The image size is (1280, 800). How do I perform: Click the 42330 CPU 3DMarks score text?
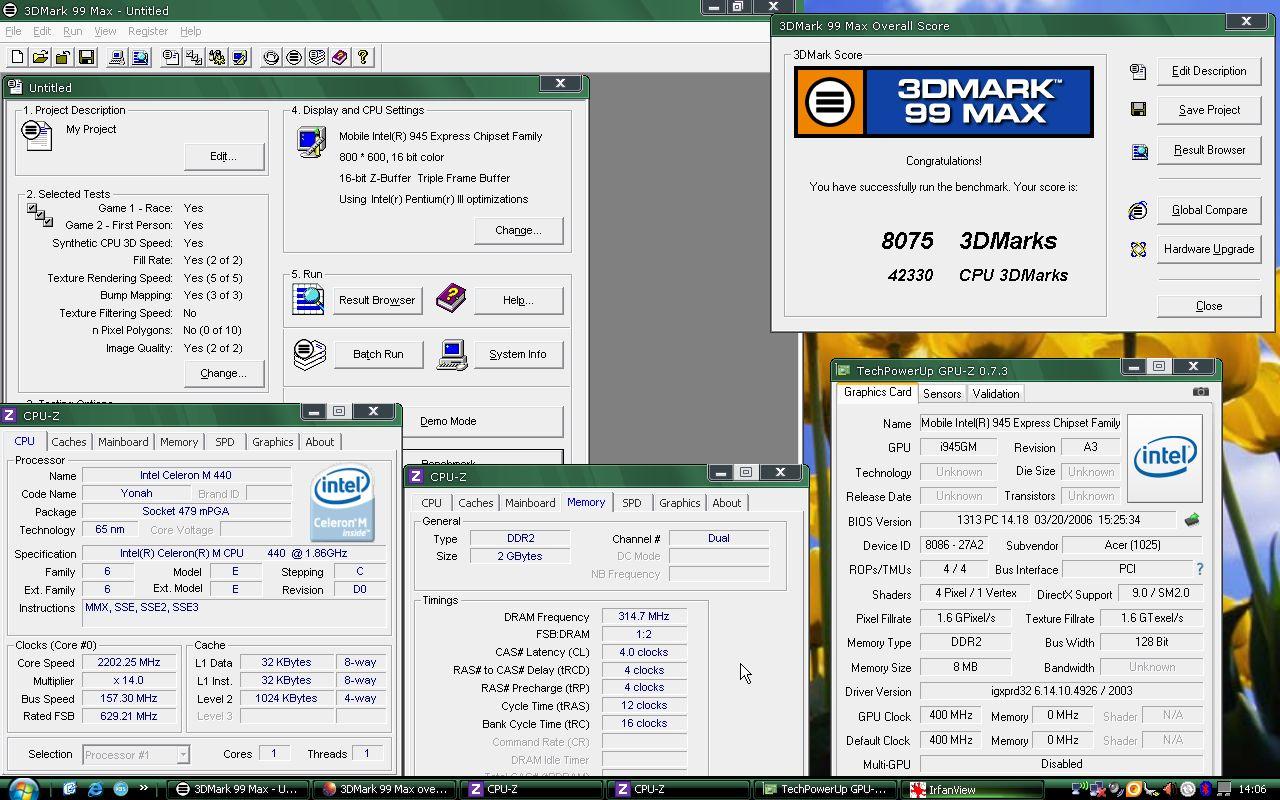pyautogui.click(x=977, y=275)
